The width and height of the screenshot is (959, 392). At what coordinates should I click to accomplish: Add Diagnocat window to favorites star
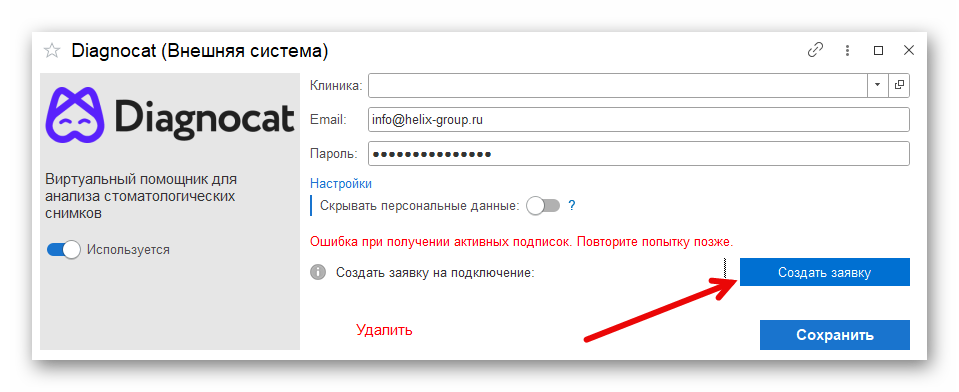pyautogui.click(x=52, y=51)
